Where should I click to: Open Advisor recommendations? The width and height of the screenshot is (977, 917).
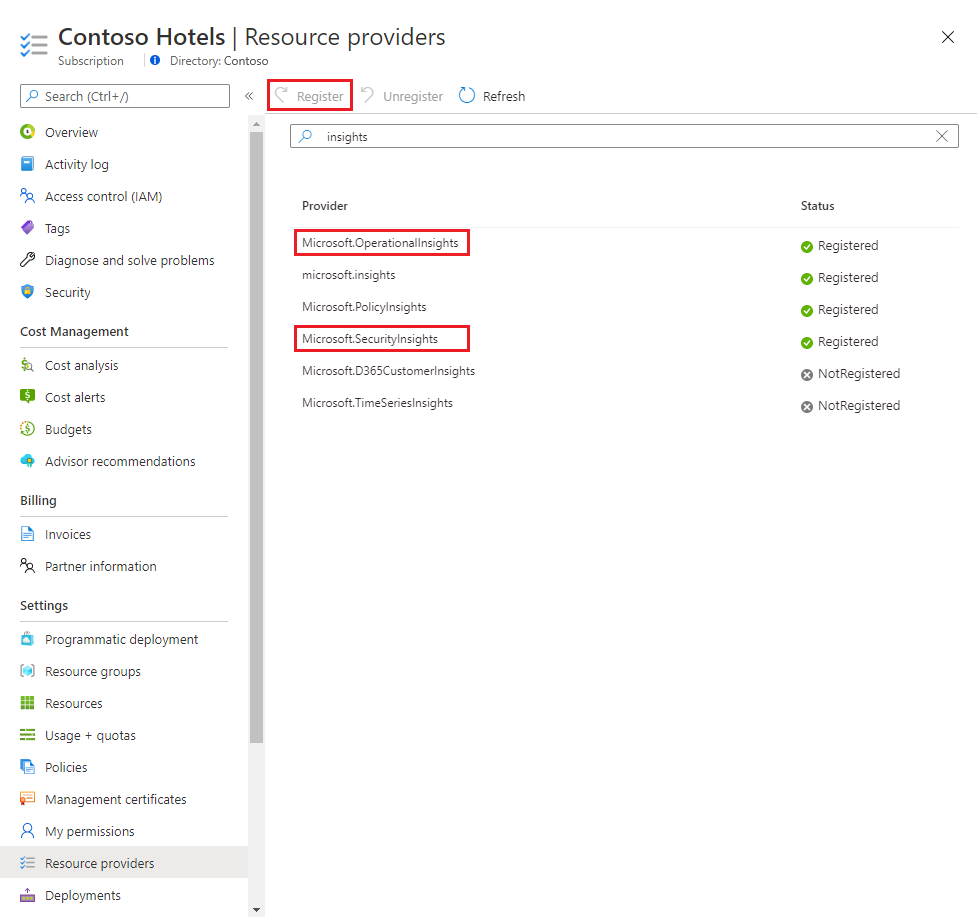(x=120, y=461)
